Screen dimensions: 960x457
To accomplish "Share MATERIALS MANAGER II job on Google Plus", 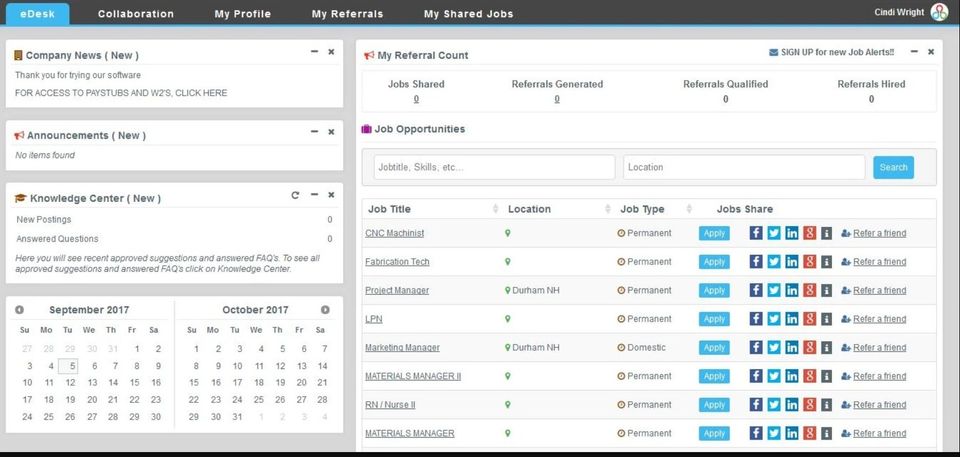I will (x=809, y=376).
